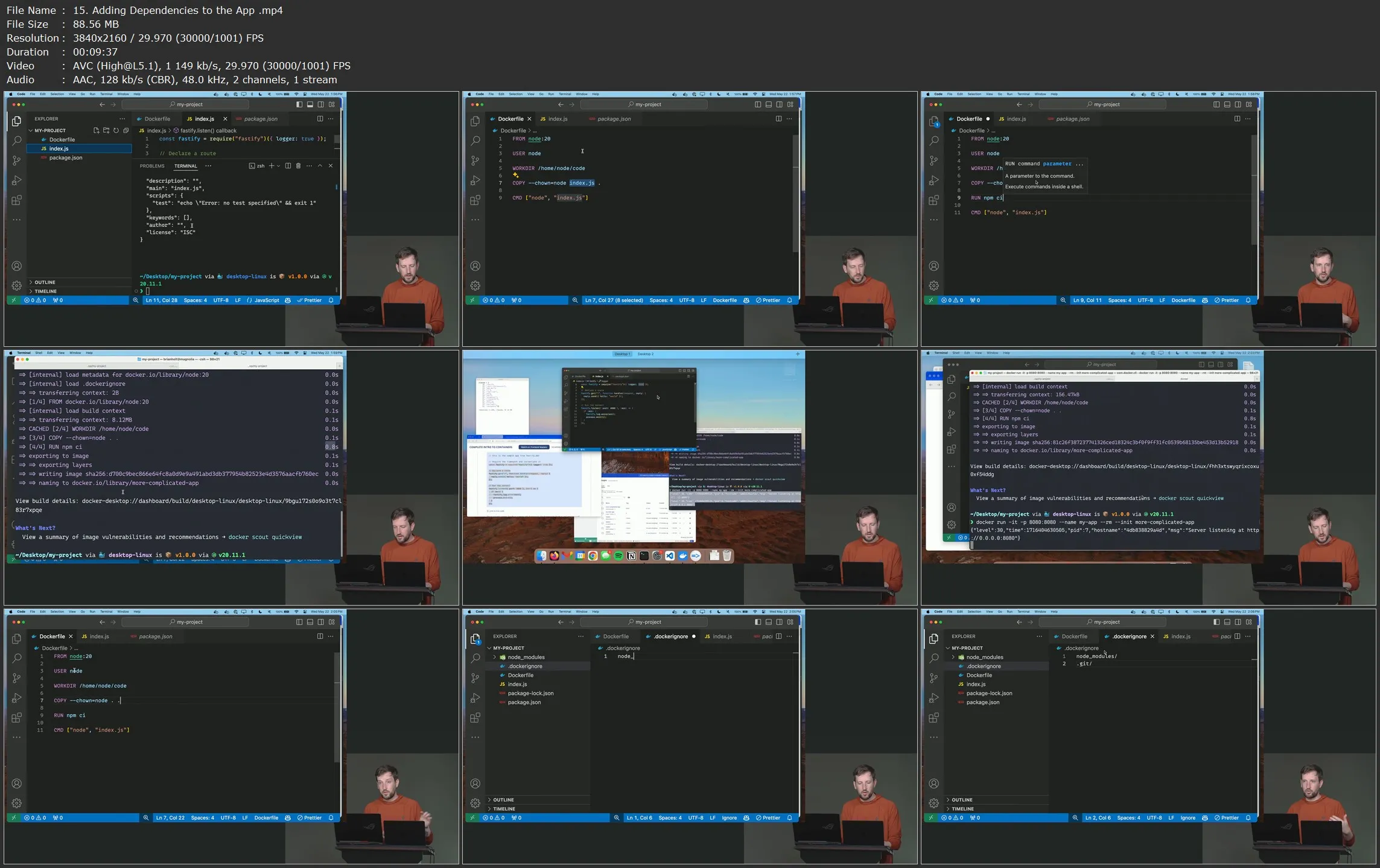This screenshot has height=868, width=1380.
Task: Toggle Secondary Side Bar in first thumbnail's title bar
Action: (x=321, y=104)
